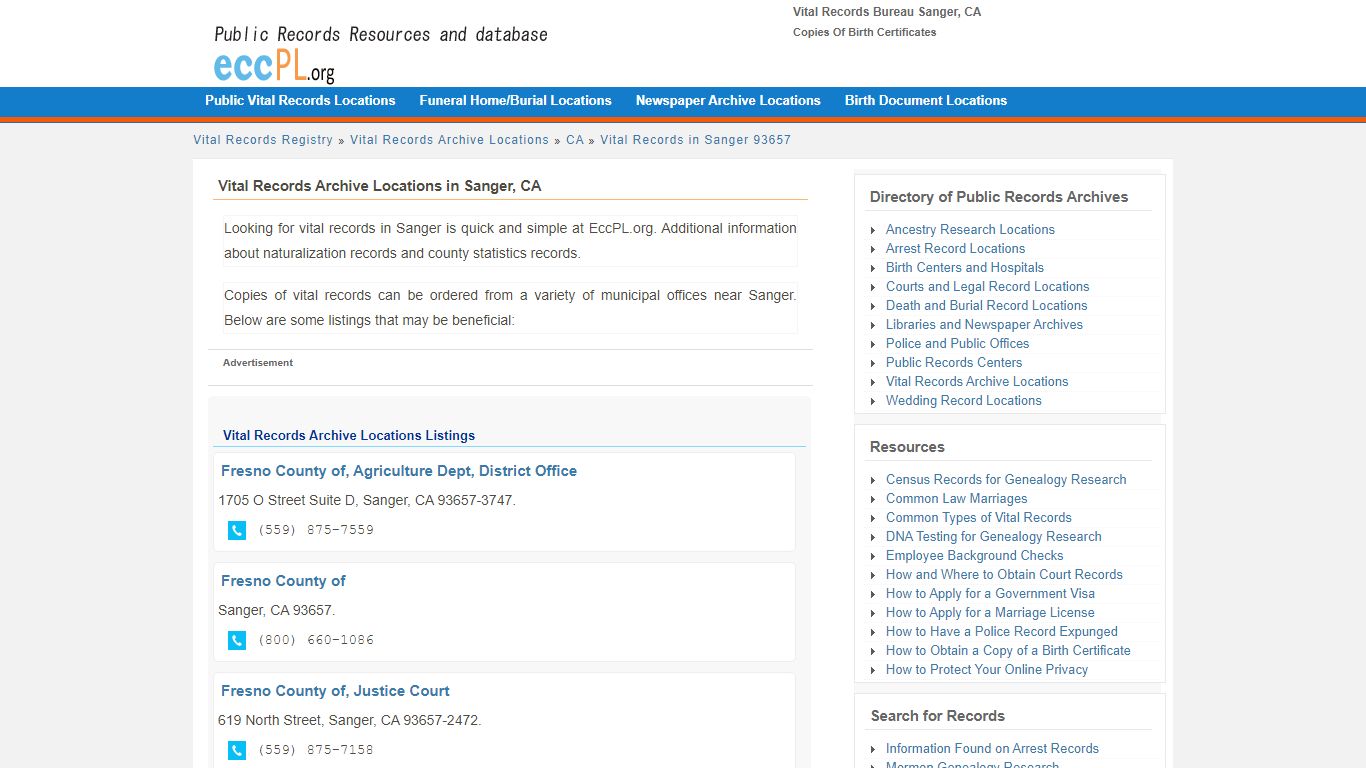Open DNA Testing for Genealogy Research
Screen dimensions: 1366x768
pyautogui.click(x=993, y=536)
